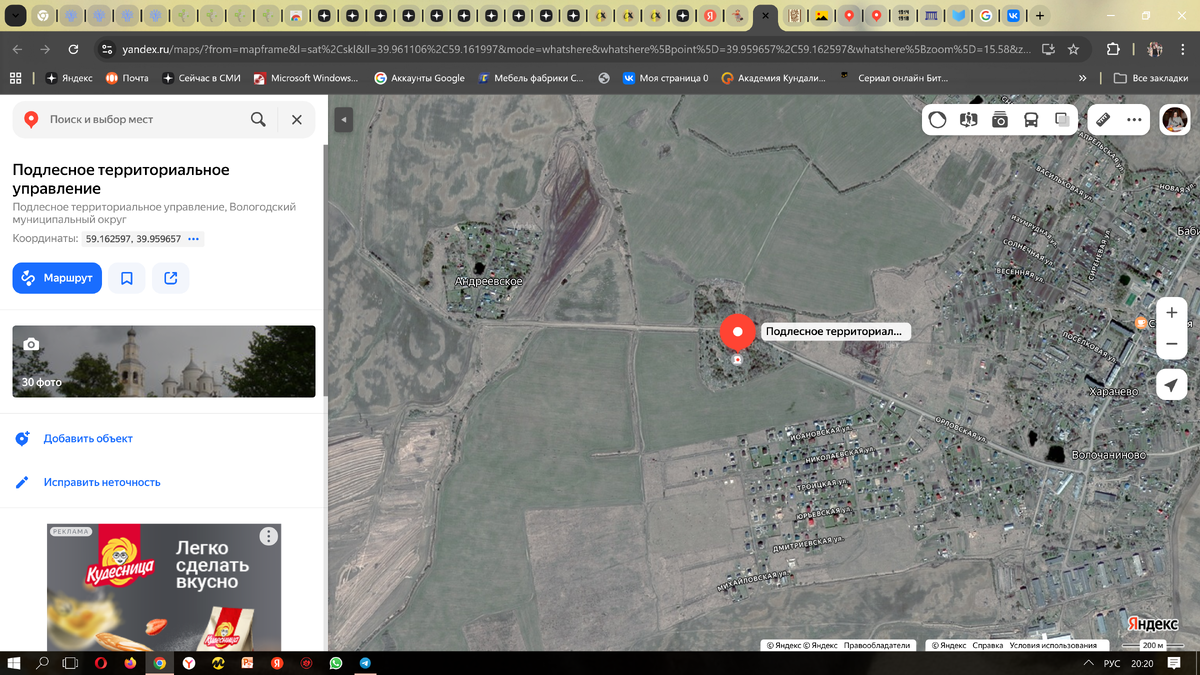Click the Андреевское village label on map
The image size is (1200, 675).
489,282
